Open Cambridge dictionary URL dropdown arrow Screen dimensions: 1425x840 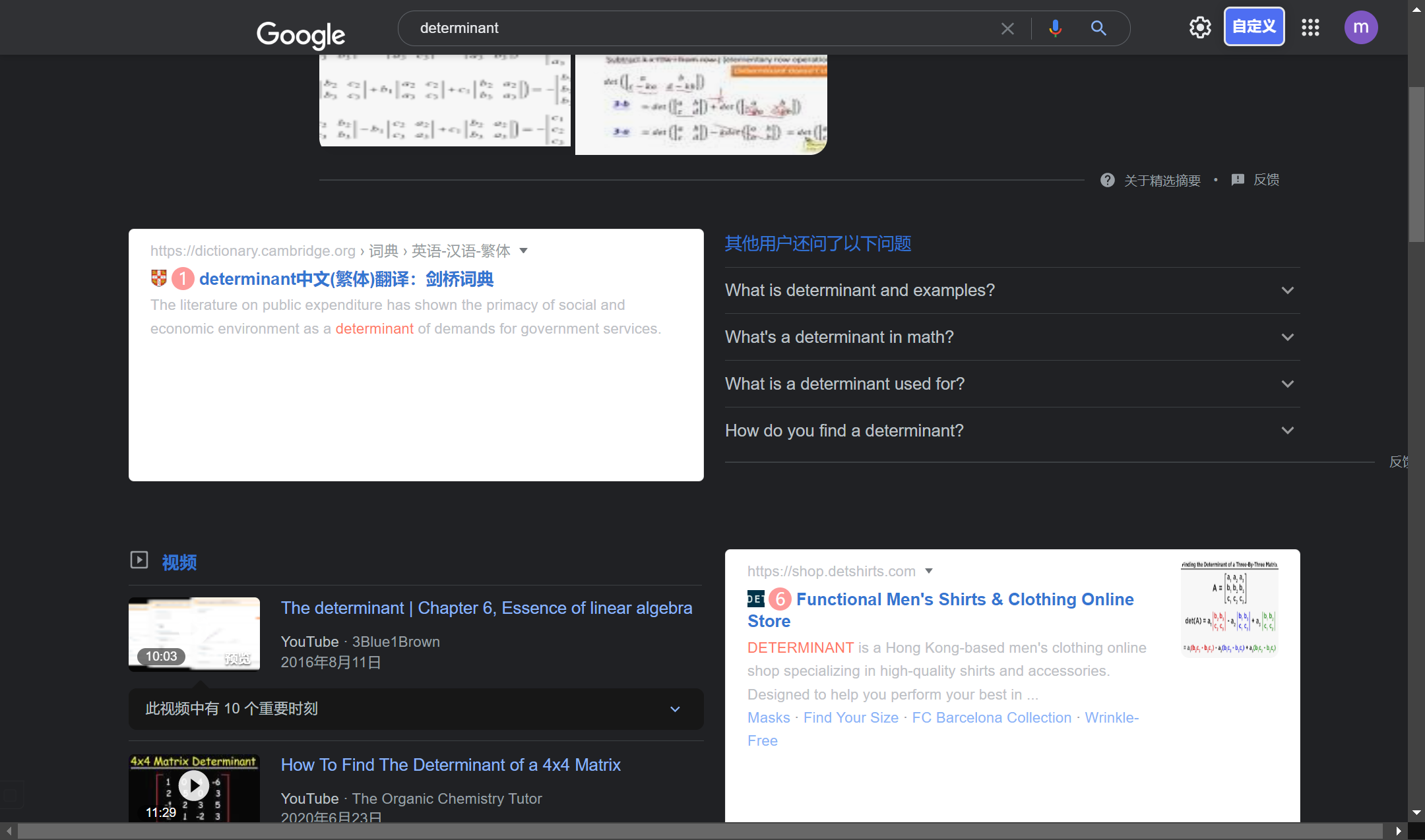point(524,251)
